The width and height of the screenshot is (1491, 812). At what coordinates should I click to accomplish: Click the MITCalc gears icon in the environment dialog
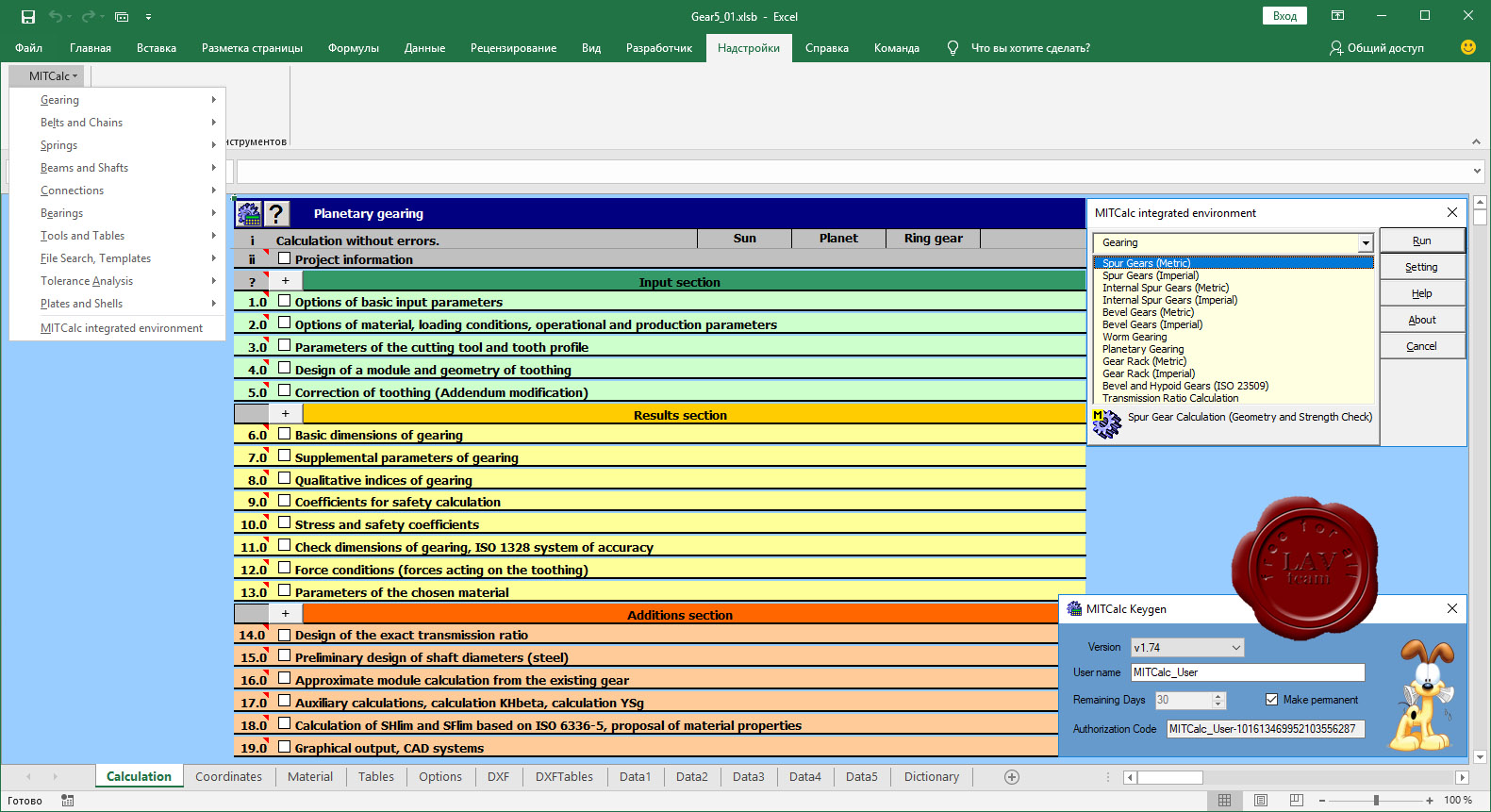(x=1107, y=423)
